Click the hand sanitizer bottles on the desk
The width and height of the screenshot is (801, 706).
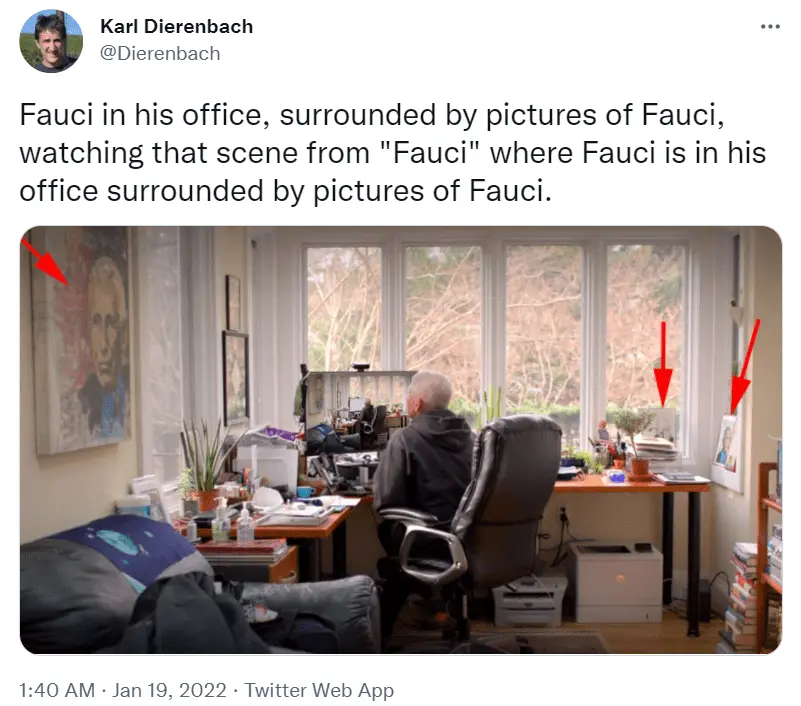[x=232, y=521]
